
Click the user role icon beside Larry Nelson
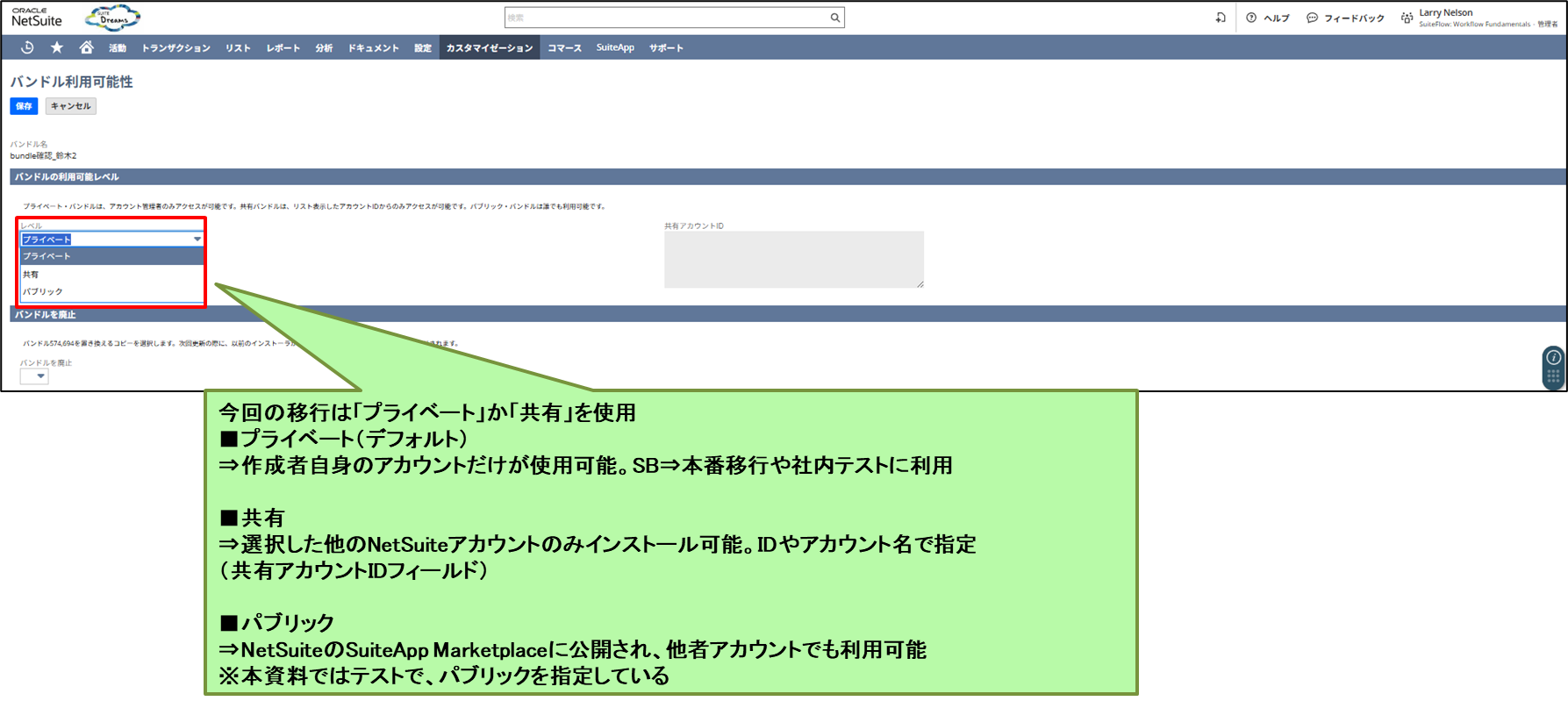pos(1407,18)
